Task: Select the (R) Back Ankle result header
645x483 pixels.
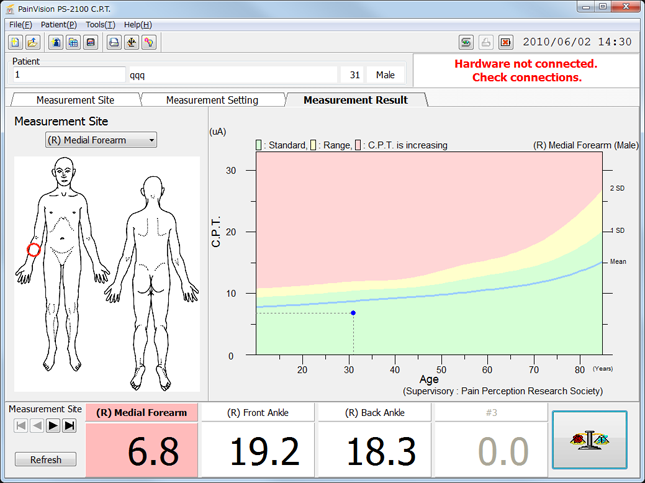Action: (x=375, y=413)
